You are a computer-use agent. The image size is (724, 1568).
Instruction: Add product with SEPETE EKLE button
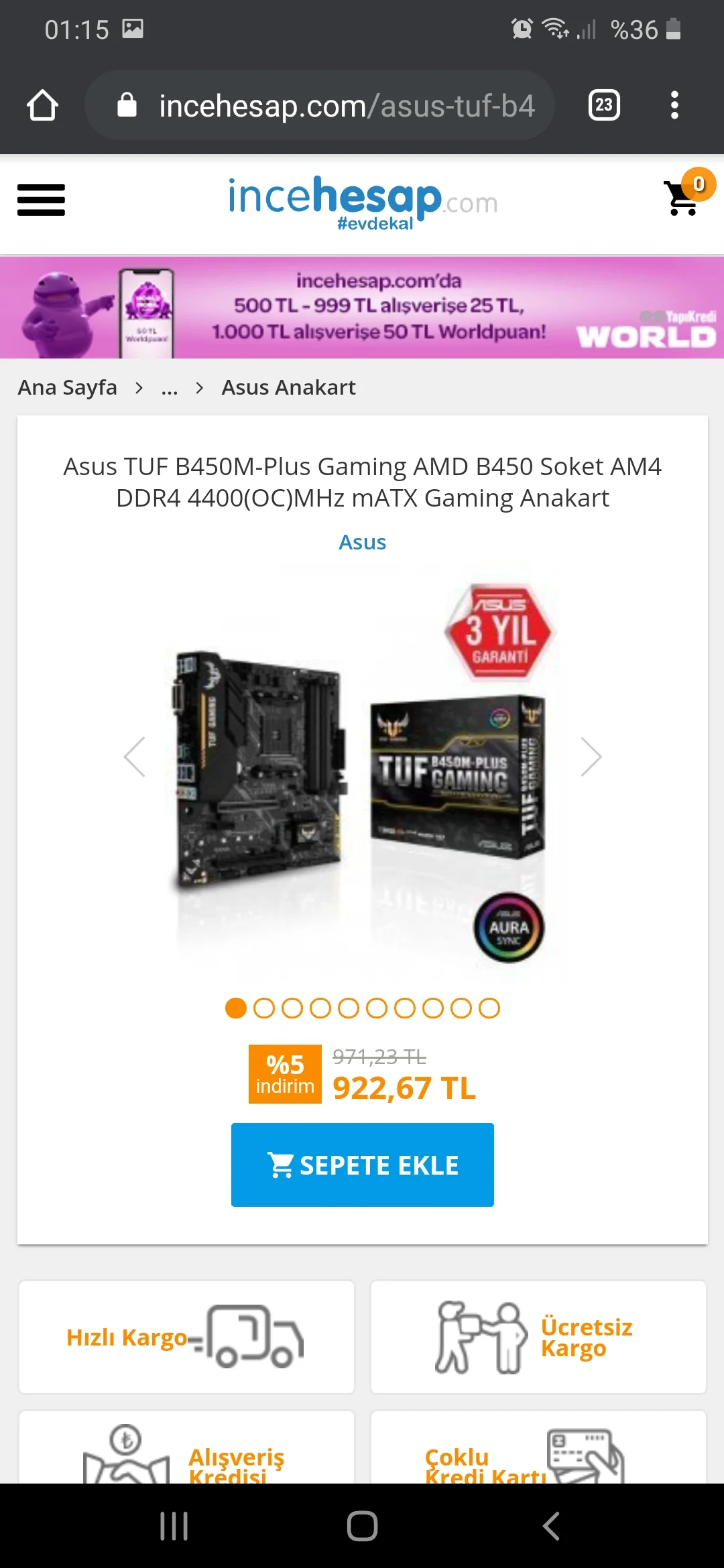click(363, 1165)
